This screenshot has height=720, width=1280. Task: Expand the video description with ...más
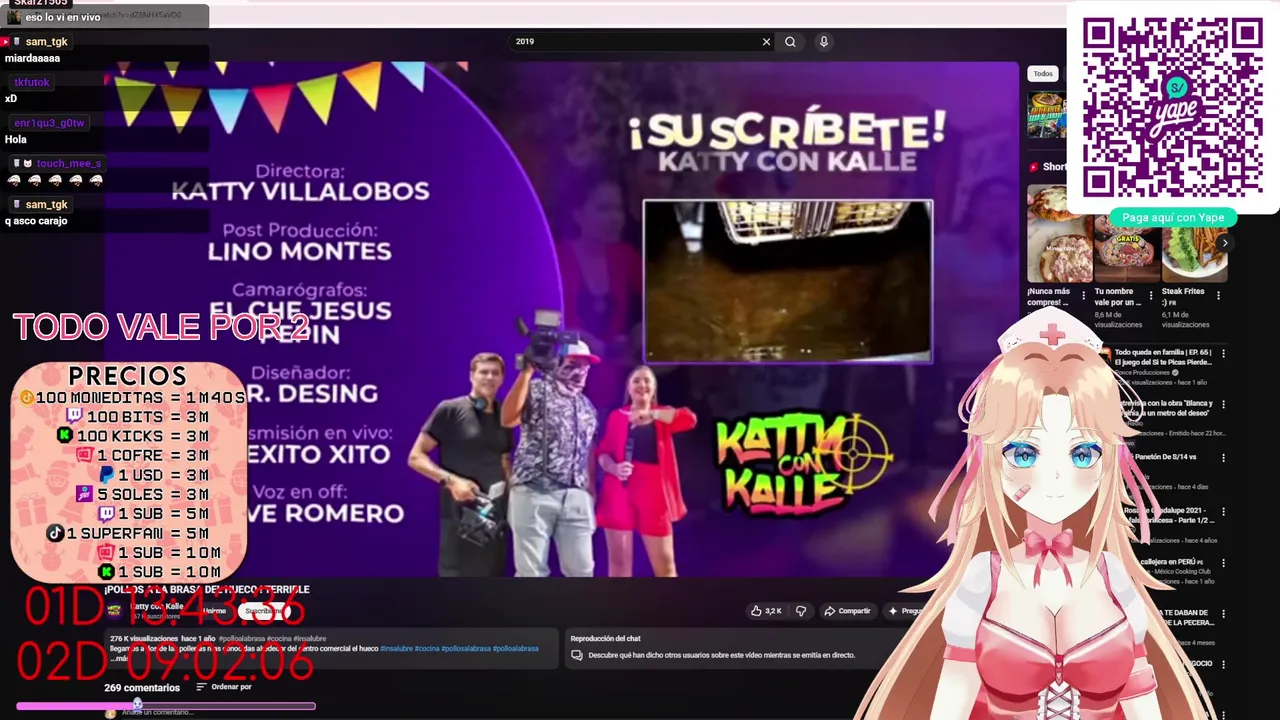coord(119,658)
